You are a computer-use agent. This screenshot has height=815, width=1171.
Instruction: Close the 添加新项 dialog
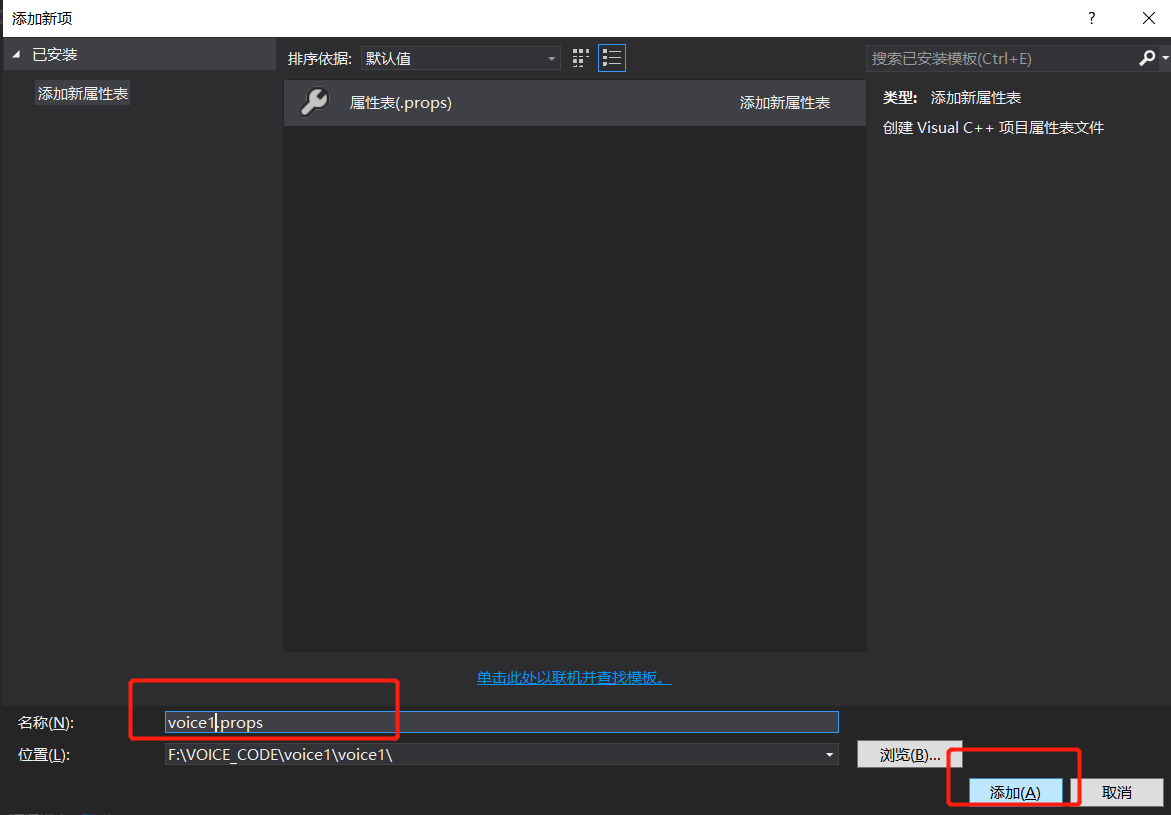(x=1150, y=18)
